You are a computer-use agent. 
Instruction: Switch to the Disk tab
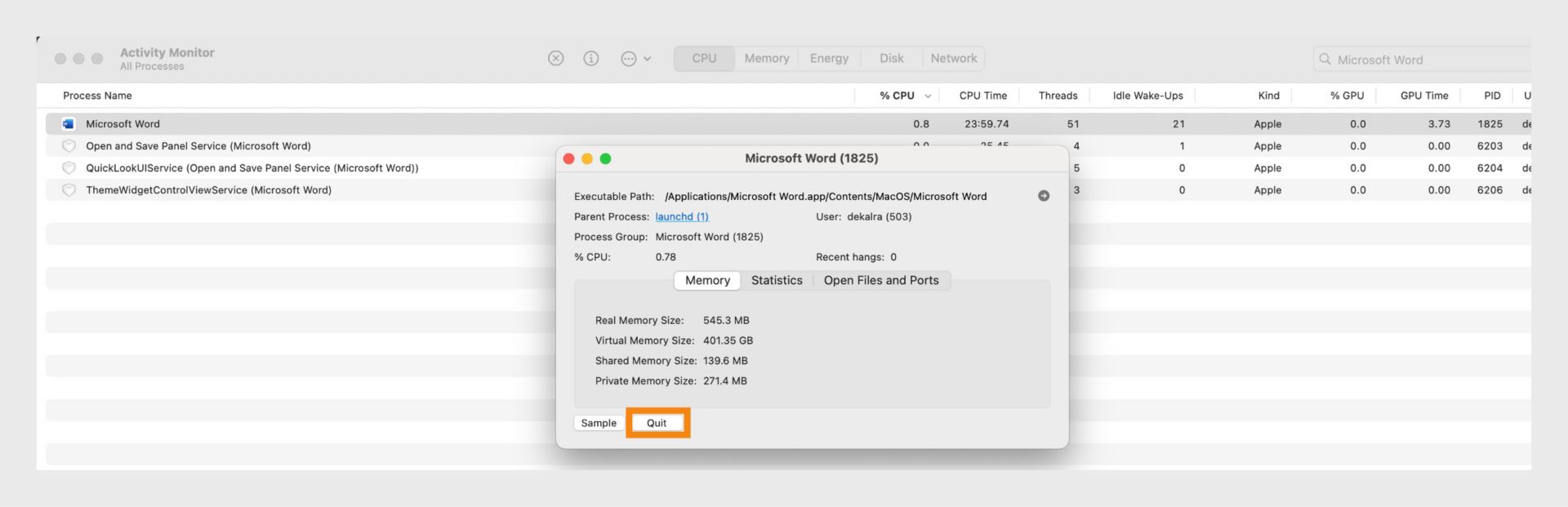[x=891, y=59]
